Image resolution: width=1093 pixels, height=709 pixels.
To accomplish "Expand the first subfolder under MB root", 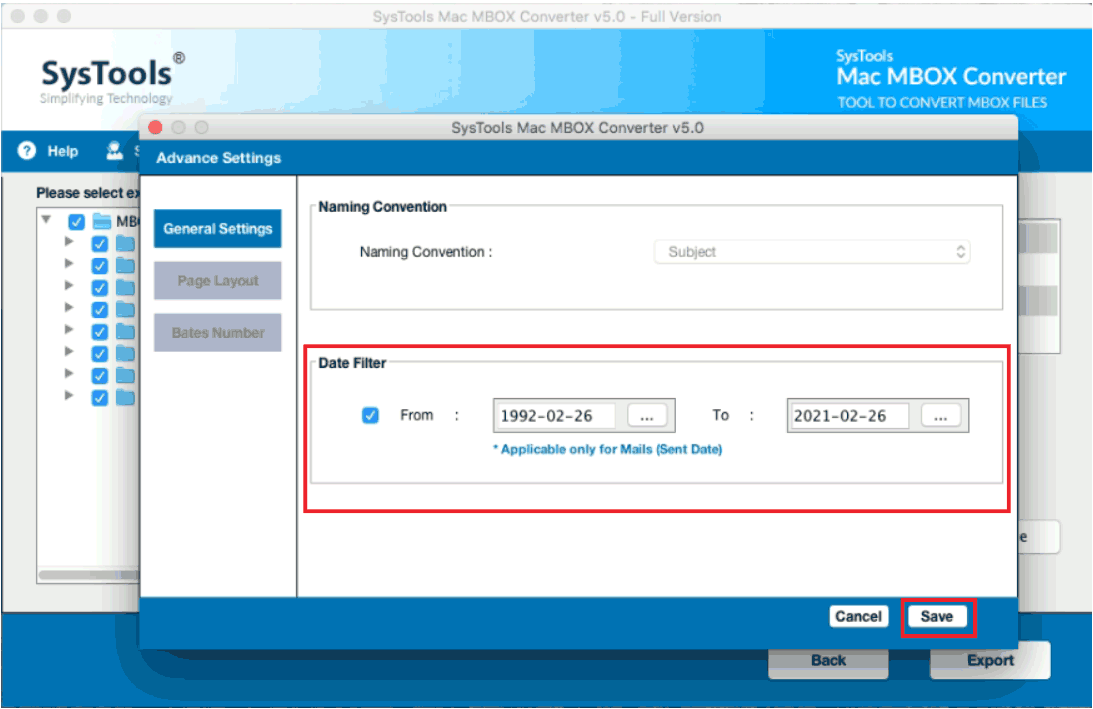I will (x=68, y=242).
